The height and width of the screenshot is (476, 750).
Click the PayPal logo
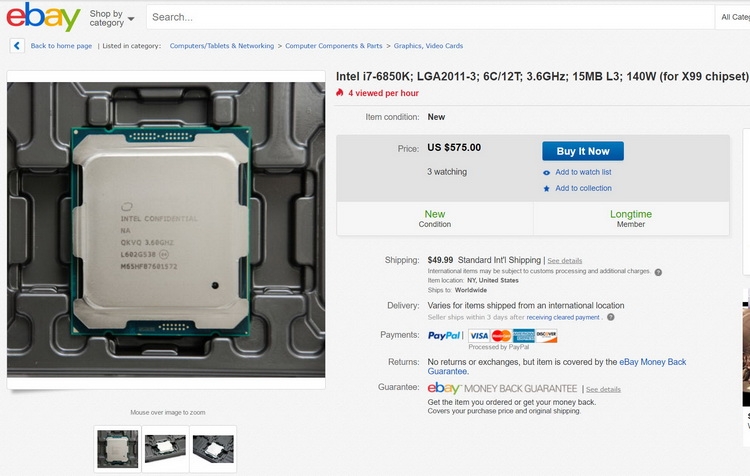pyautogui.click(x=444, y=335)
